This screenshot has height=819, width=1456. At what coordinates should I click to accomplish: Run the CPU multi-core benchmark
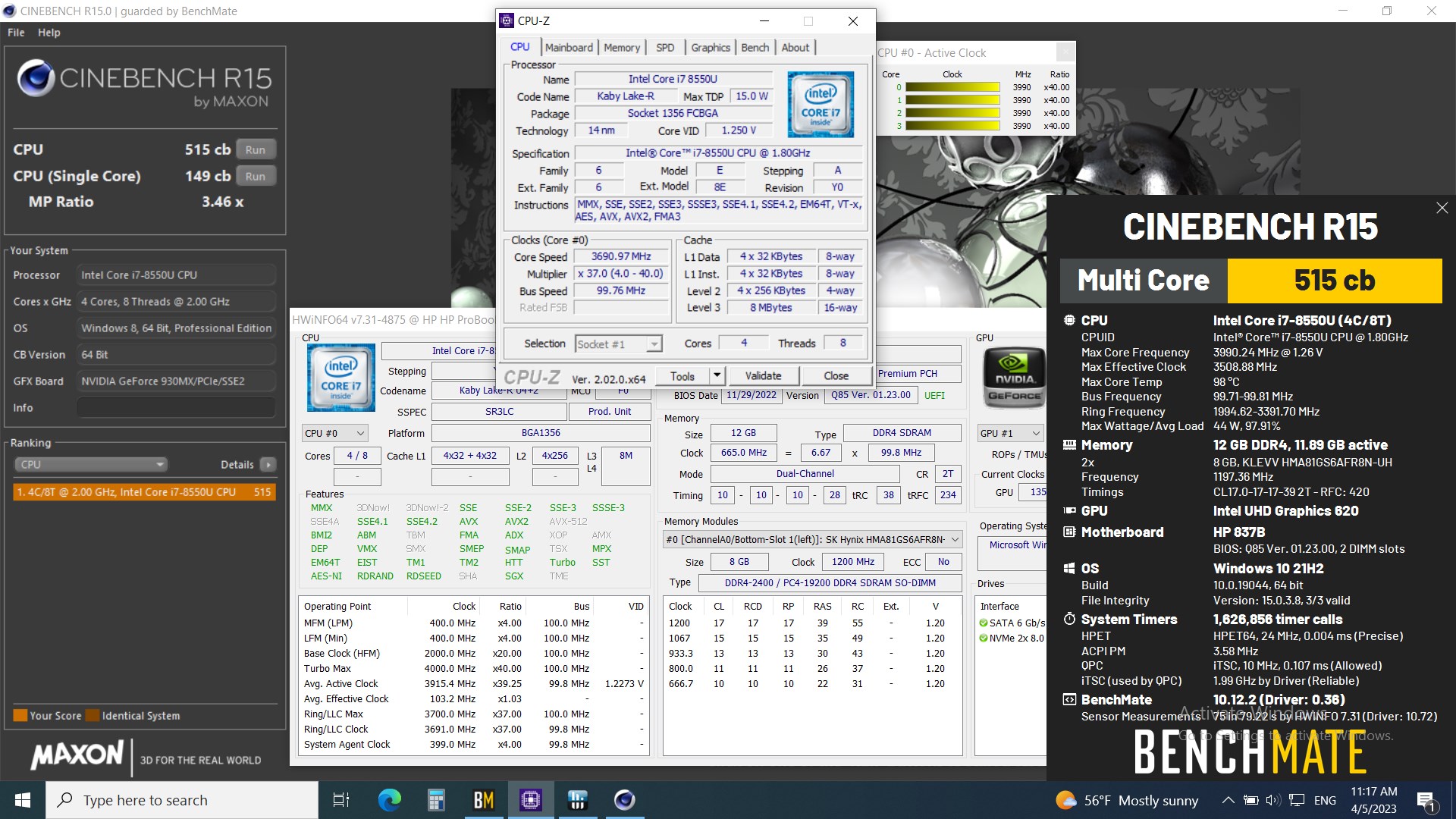tap(256, 150)
